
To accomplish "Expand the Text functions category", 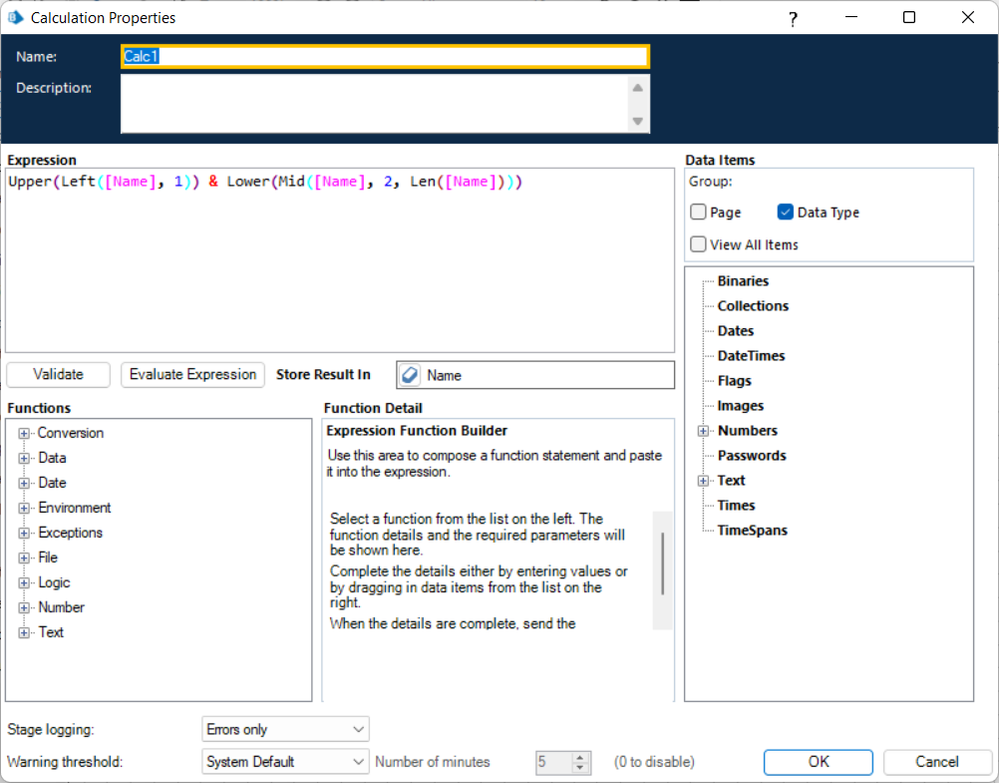I will pos(24,632).
